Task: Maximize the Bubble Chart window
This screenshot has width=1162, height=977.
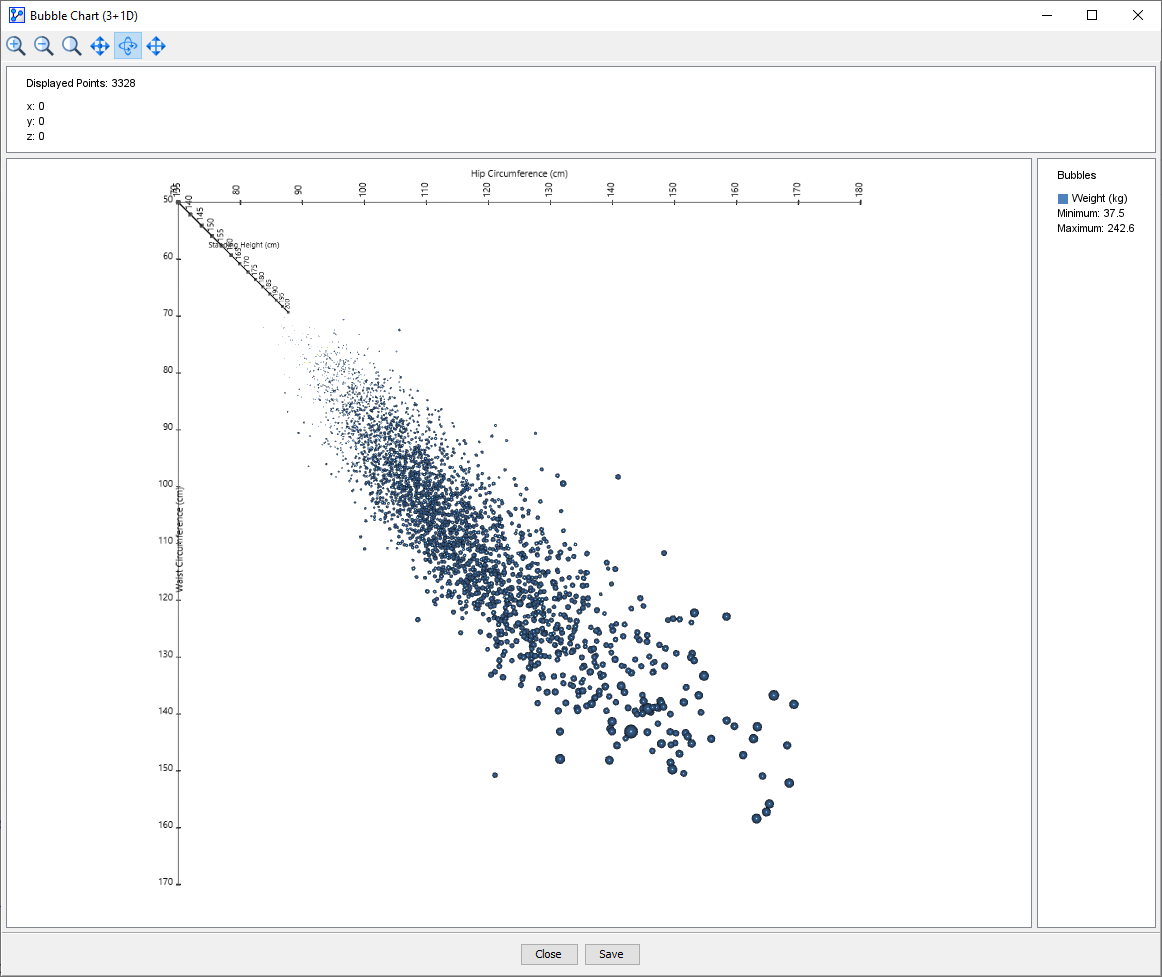Action: click(x=1092, y=15)
